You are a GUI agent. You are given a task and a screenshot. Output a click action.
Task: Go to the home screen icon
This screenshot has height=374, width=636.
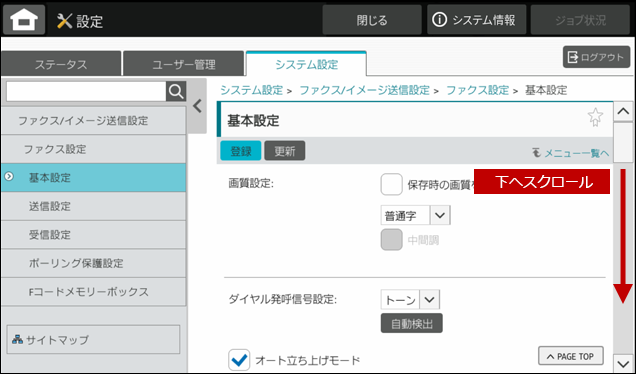(24, 19)
